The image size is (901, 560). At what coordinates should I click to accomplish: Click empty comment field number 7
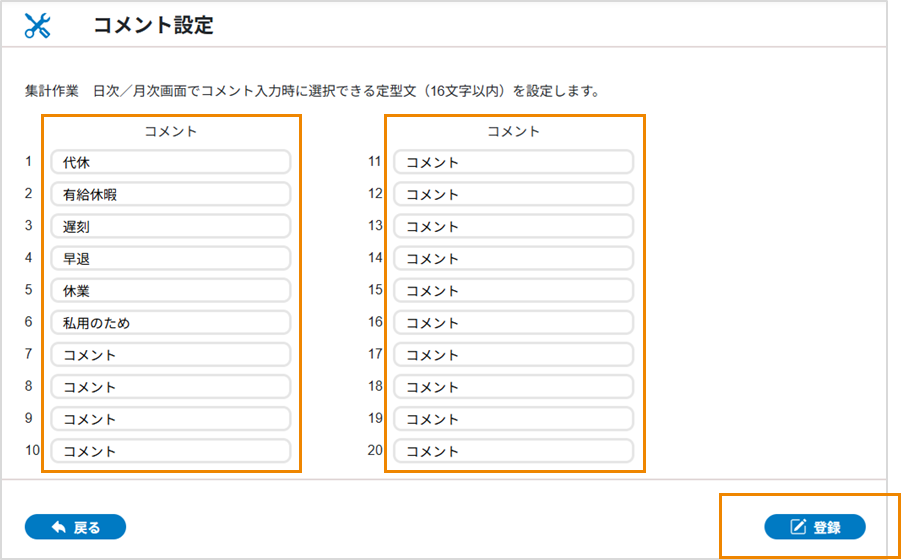pos(170,355)
